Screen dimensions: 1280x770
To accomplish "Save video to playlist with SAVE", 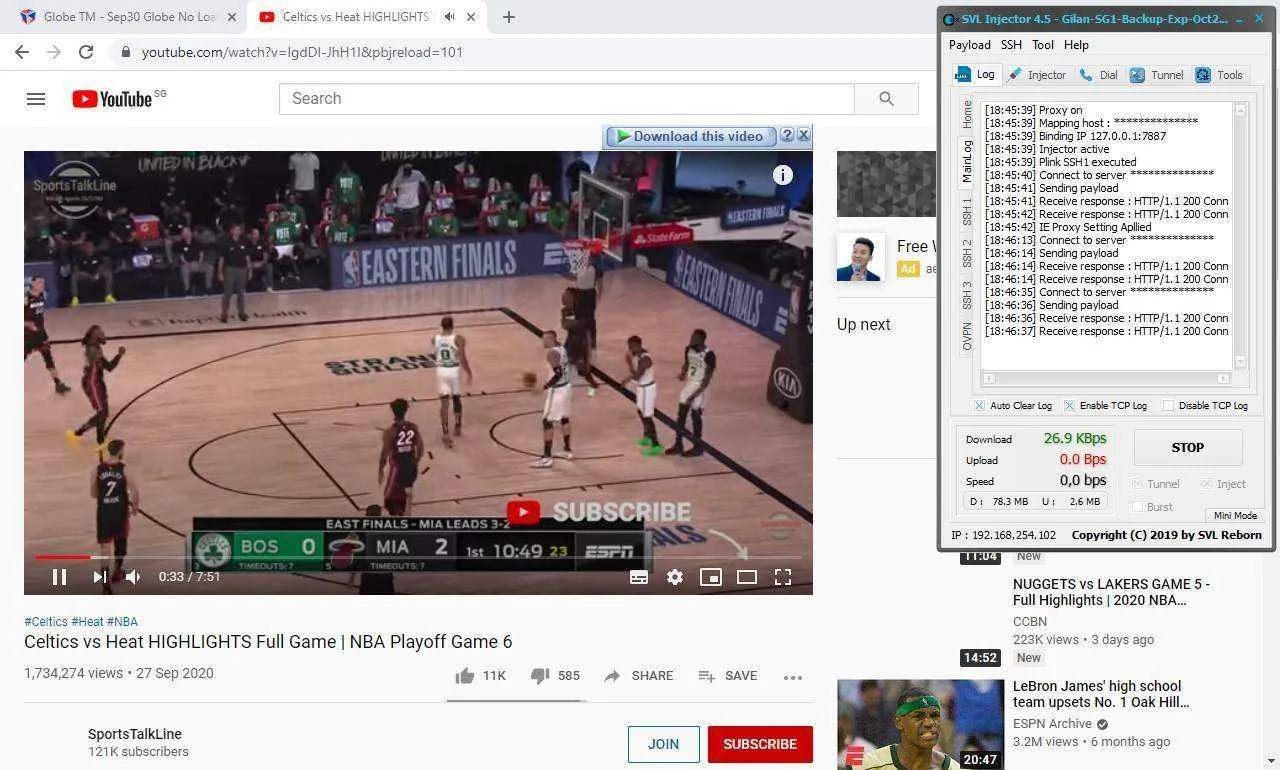I will tap(727, 676).
